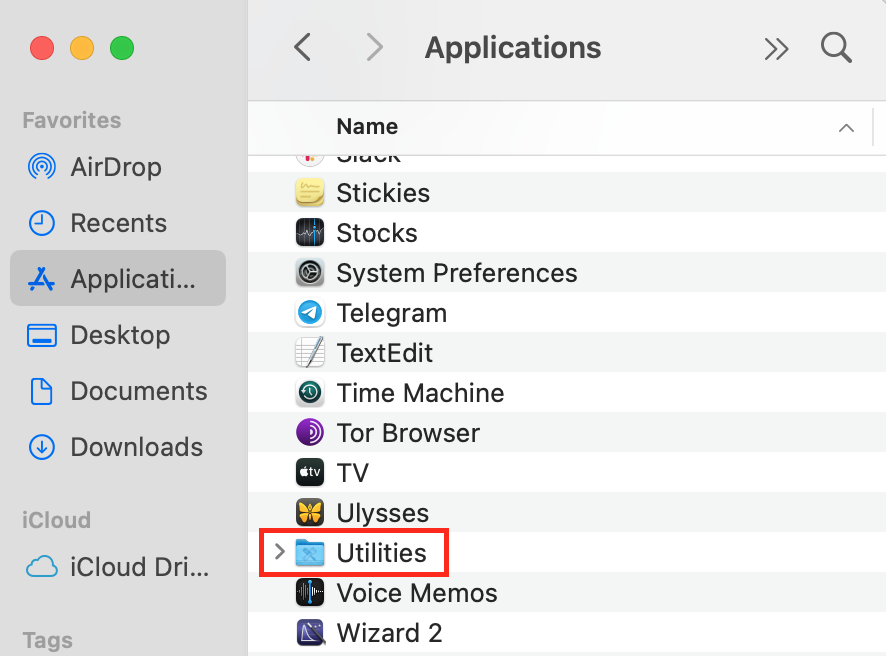The height and width of the screenshot is (656, 886).
Task: Select the TextEdit row name
Action: tap(385, 353)
